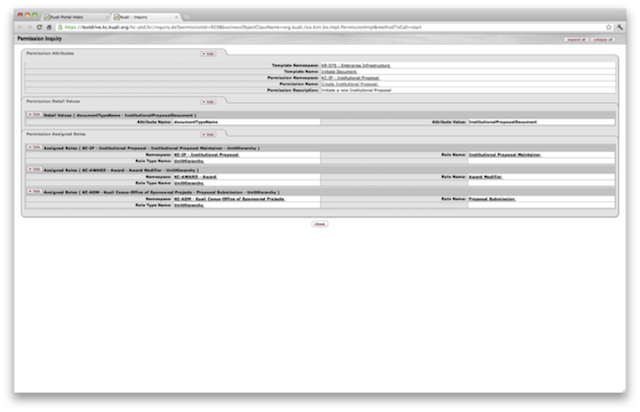The image size is (640, 412).
Task: Click the URL address bar field
Action: tap(333, 27)
